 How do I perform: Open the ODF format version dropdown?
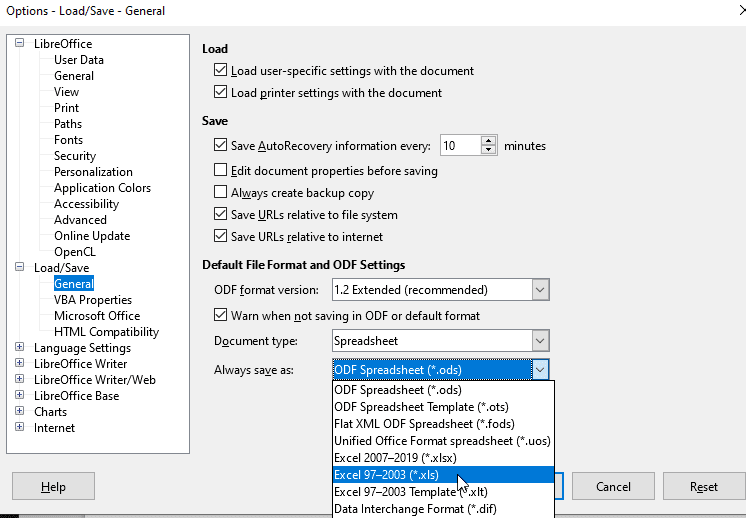point(540,290)
